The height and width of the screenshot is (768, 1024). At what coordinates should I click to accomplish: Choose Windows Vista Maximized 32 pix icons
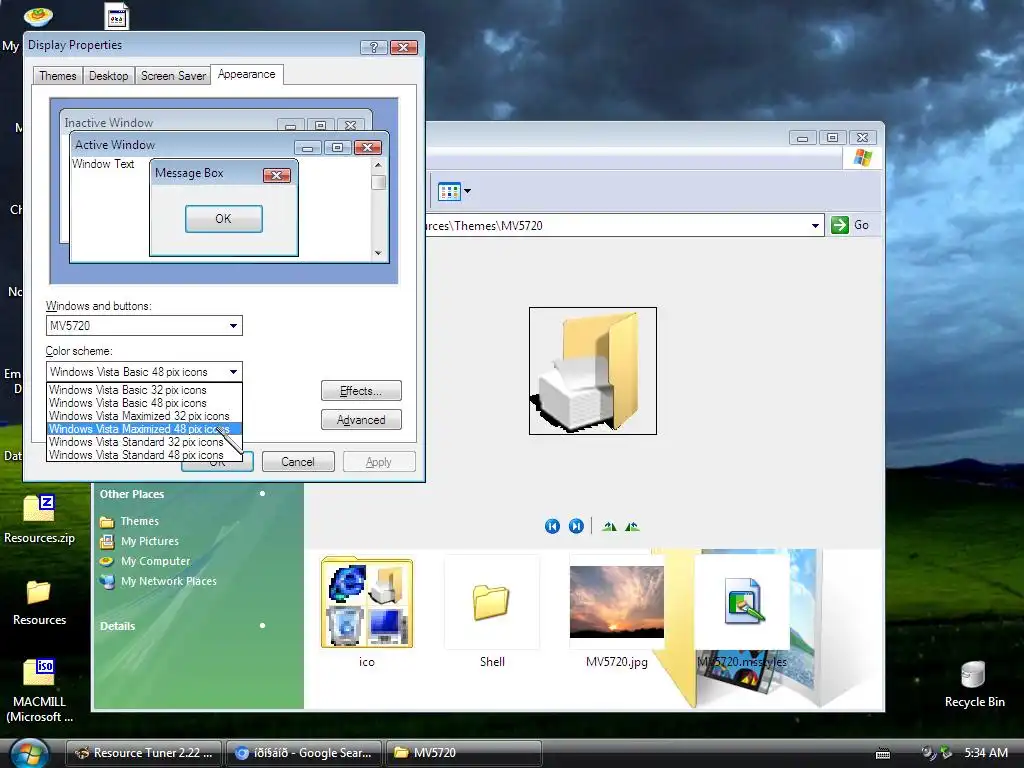point(144,416)
